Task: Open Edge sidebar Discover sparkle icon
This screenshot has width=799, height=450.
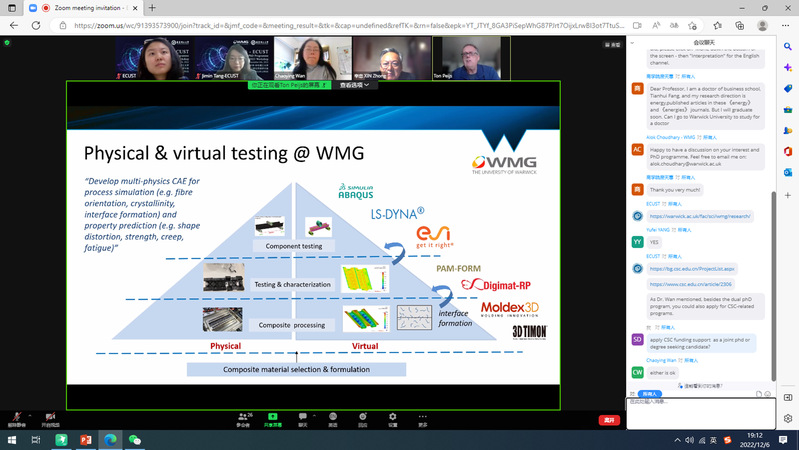Action: pyautogui.click(x=788, y=68)
